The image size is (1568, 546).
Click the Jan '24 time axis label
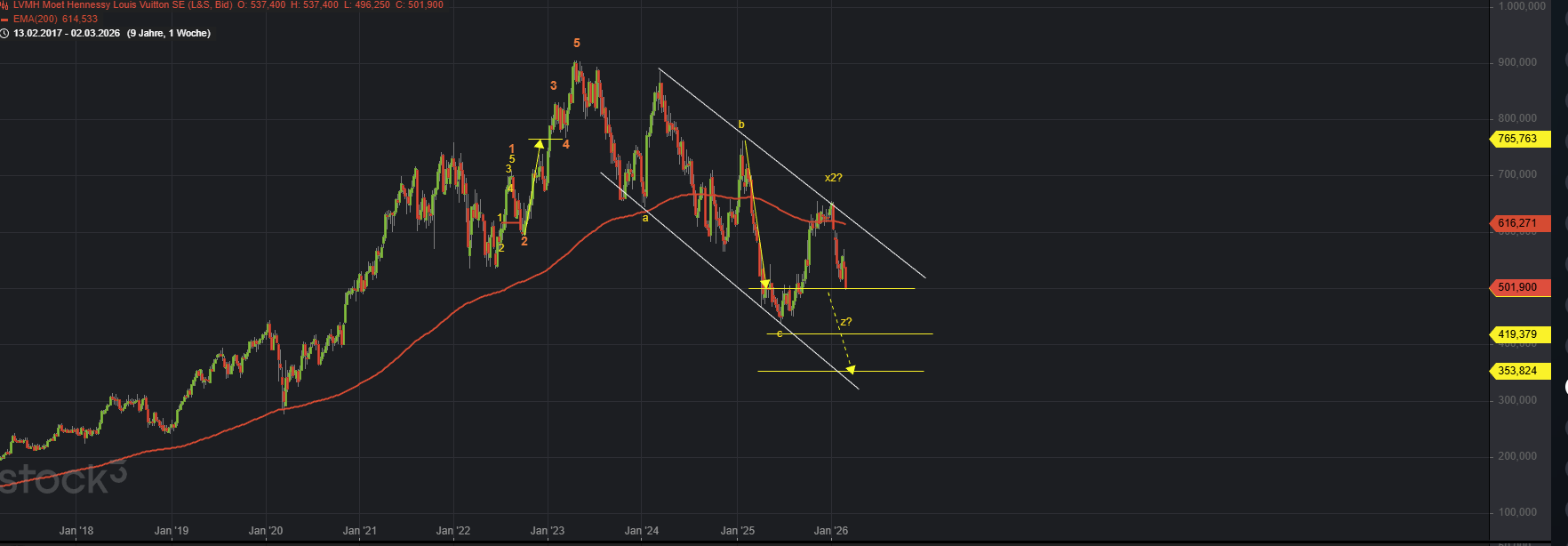[x=642, y=531]
